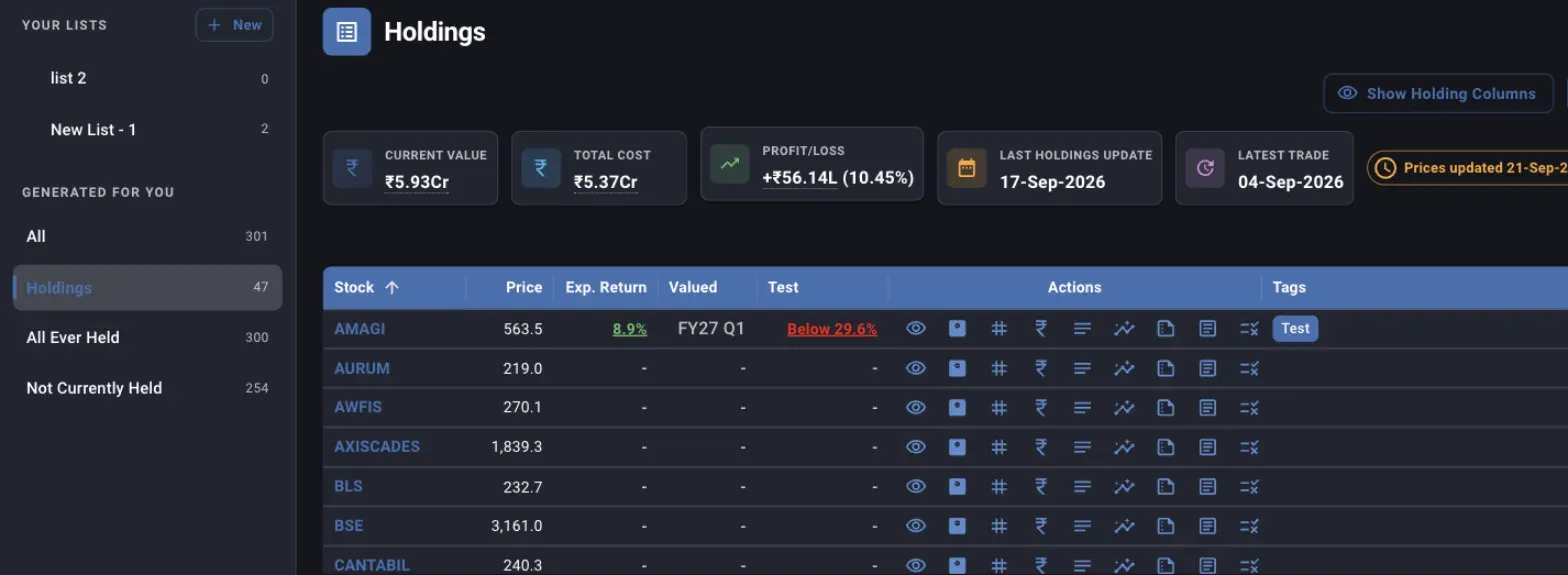Click the Show Holding Columns button
This screenshot has width=1568, height=575.
[x=1438, y=93]
